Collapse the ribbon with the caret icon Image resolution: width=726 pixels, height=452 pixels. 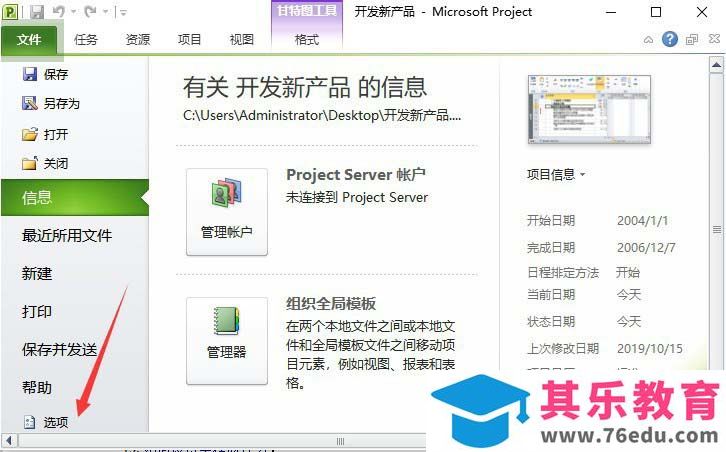(648, 40)
